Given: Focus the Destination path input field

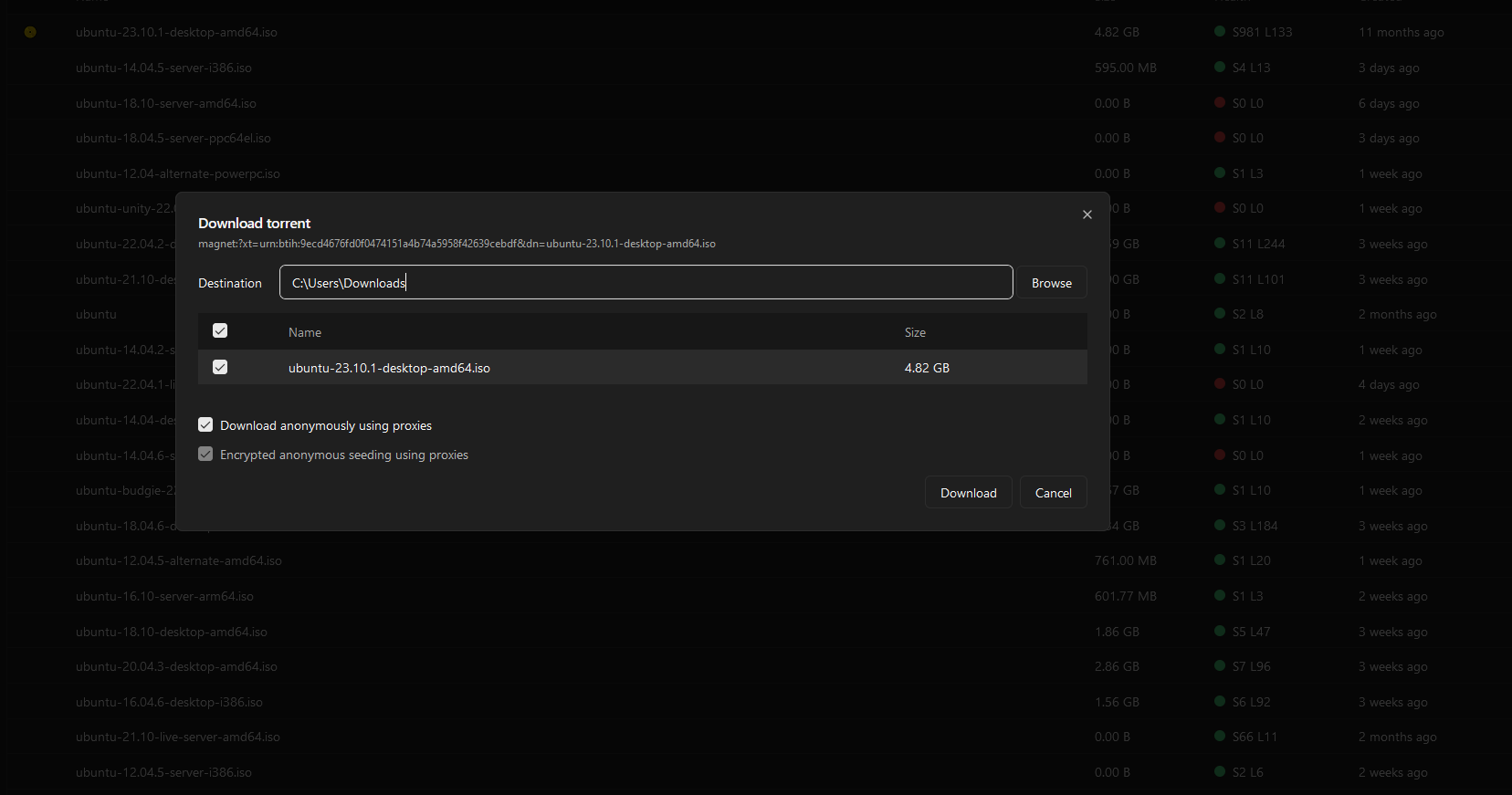Looking at the screenshot, I should 646,283.
